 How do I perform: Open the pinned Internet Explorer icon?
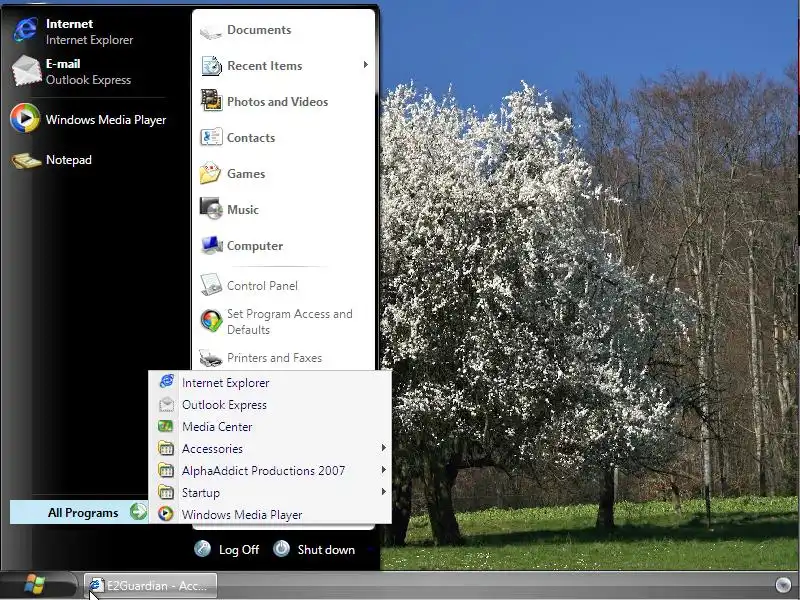[26, 30]
